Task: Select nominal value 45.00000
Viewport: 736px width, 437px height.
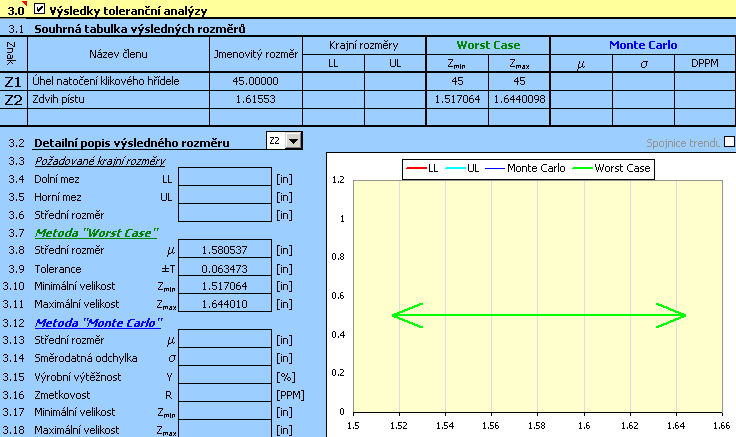Action: tap(256, 81)
